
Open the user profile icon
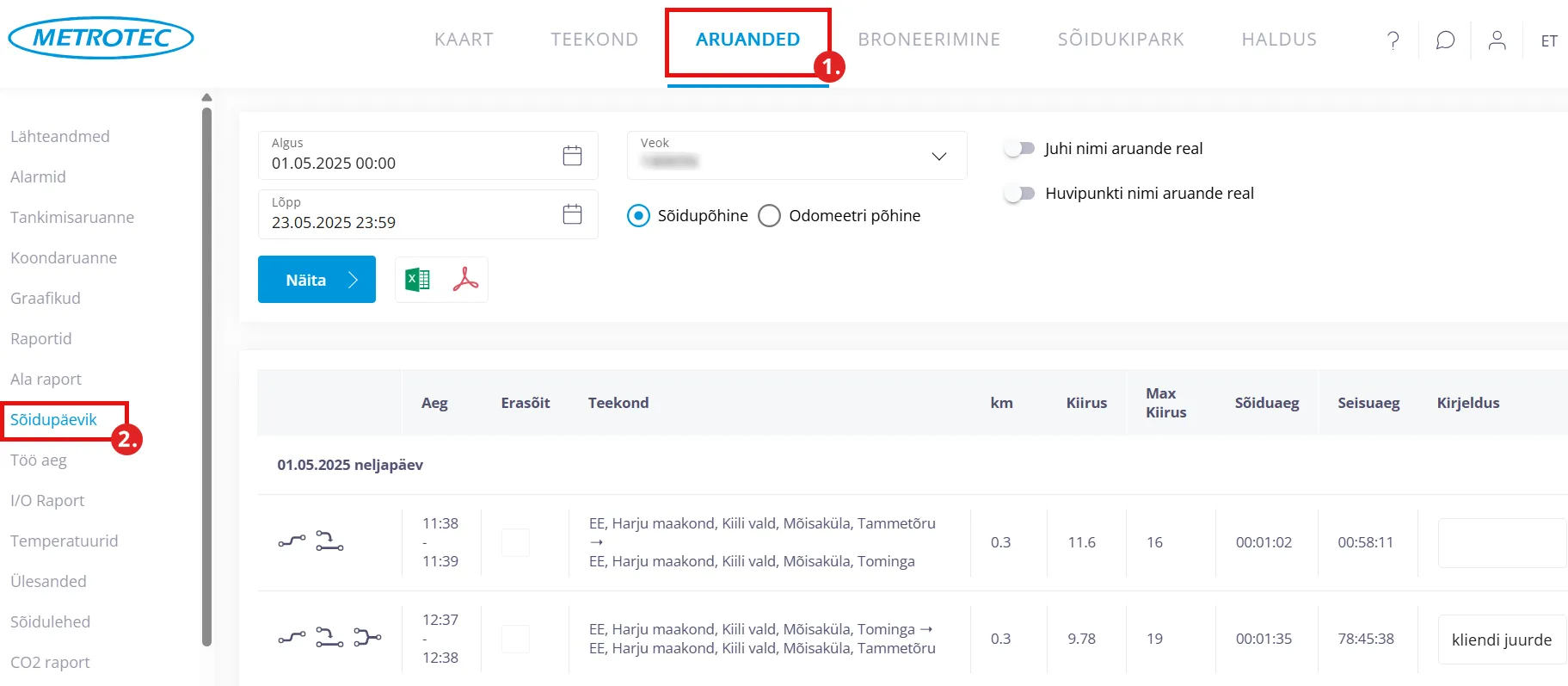click(1497, 40)
